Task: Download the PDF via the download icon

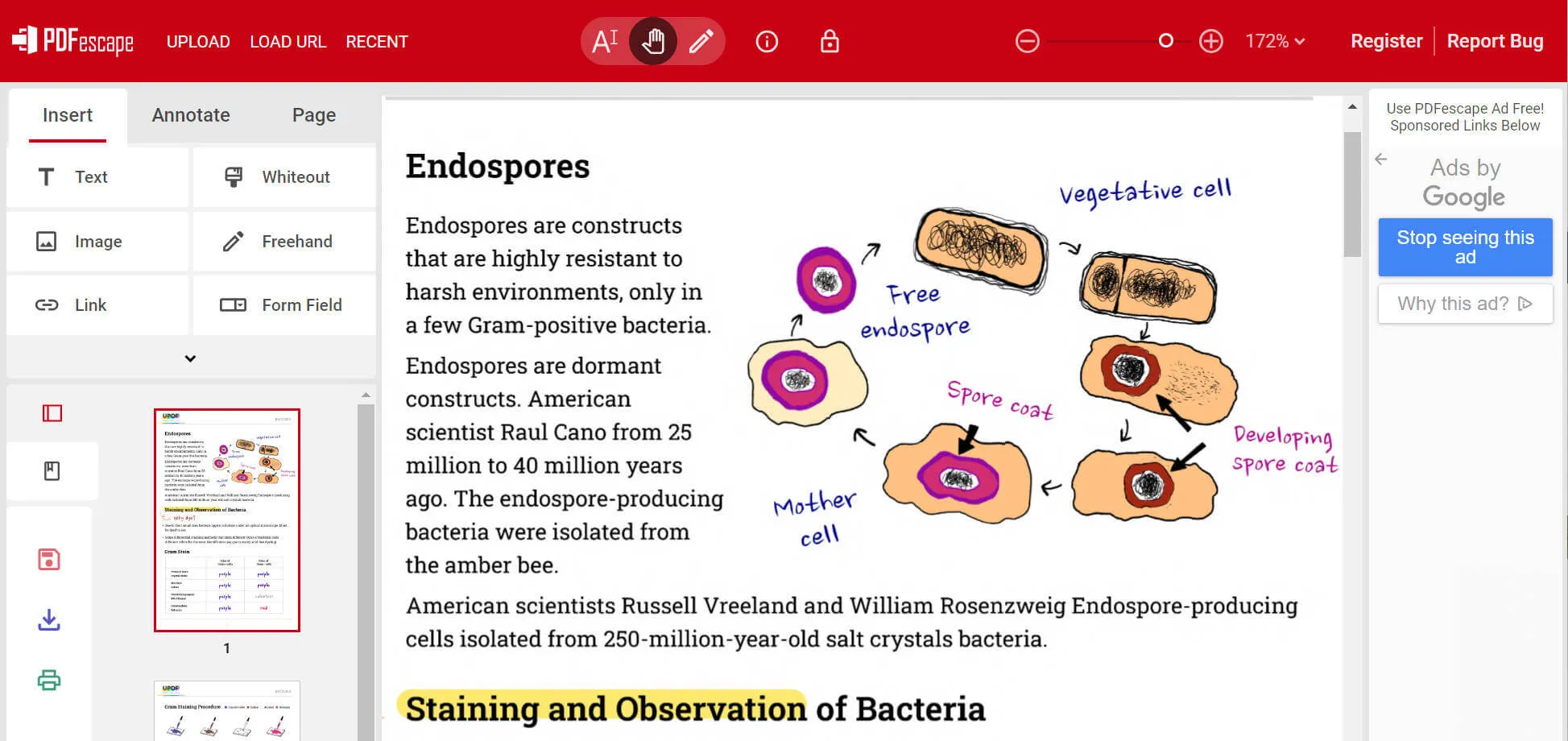Action: pos(49,620)
